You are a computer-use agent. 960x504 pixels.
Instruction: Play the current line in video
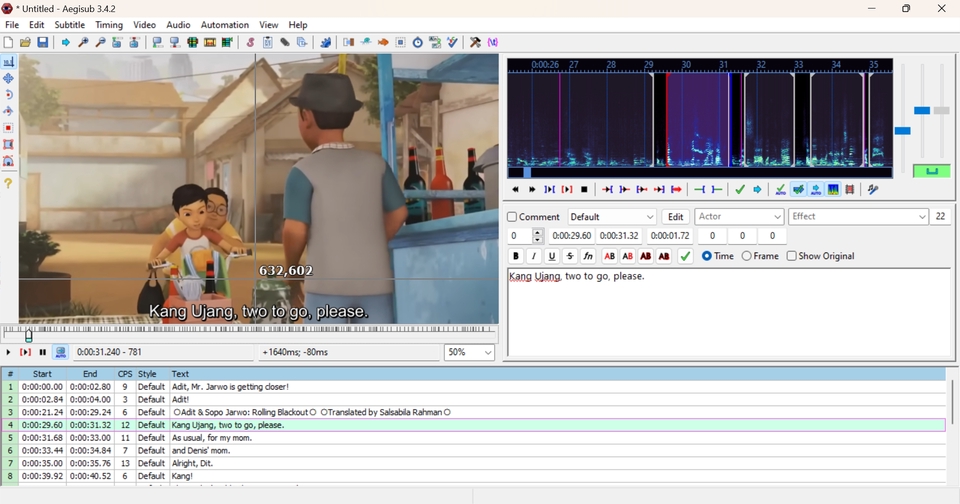(25, 352)
